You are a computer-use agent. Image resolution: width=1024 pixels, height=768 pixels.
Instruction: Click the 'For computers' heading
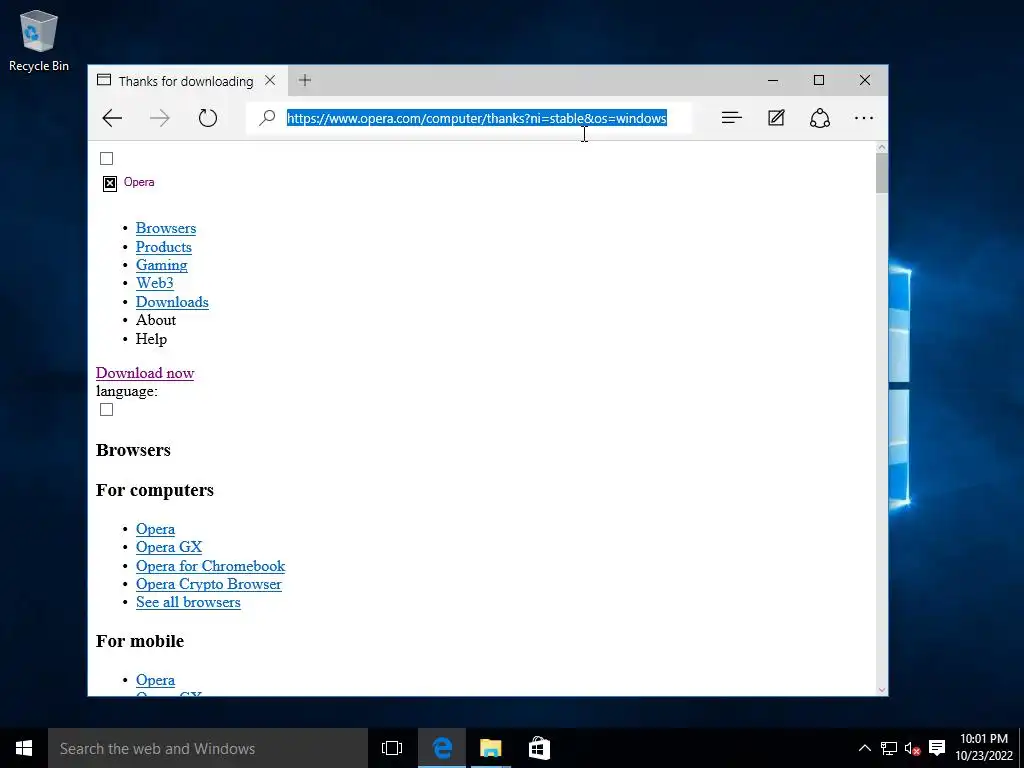pyautogui.click(x=155, y=490)
